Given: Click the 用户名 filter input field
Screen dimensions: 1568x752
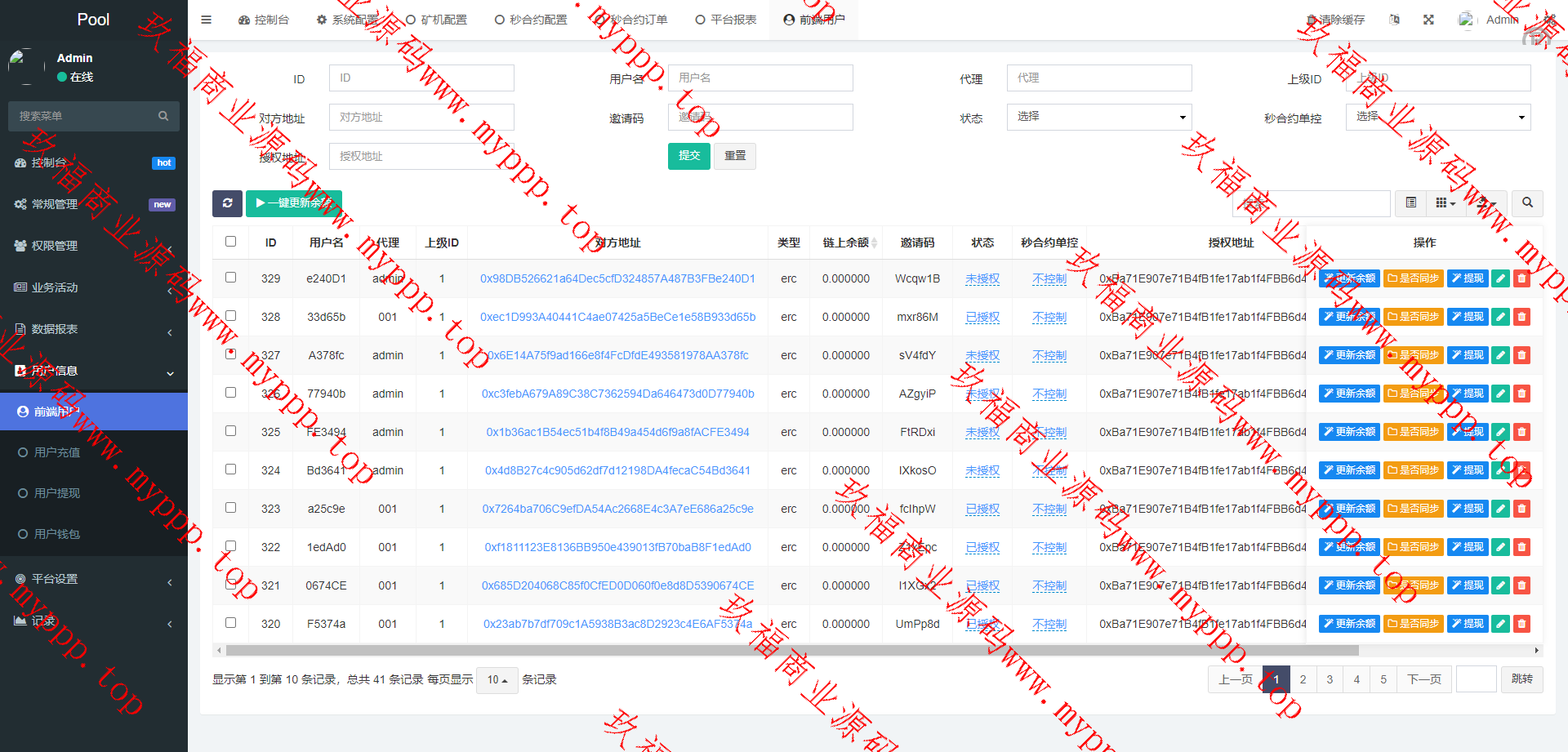Looking at the screenshot, I should (759, 78).
